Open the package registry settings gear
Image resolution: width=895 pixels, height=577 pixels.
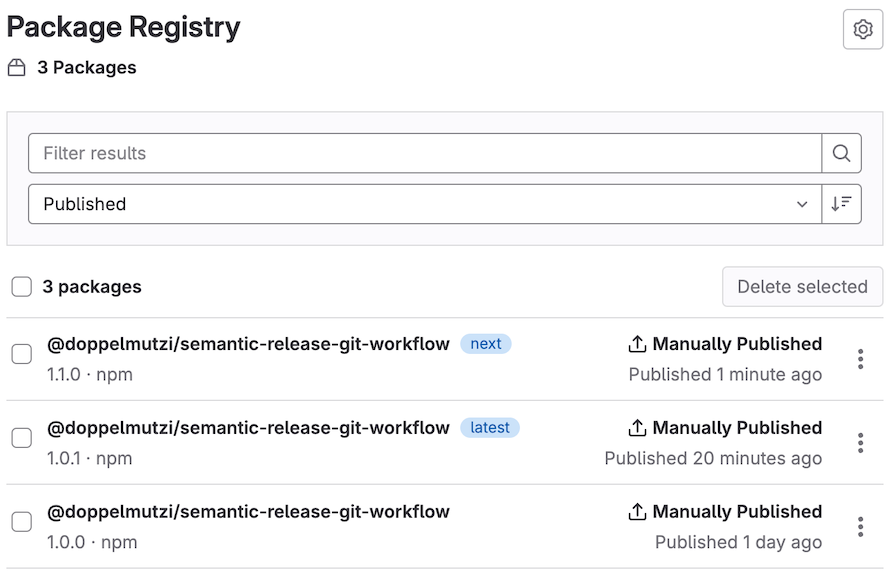862,30
